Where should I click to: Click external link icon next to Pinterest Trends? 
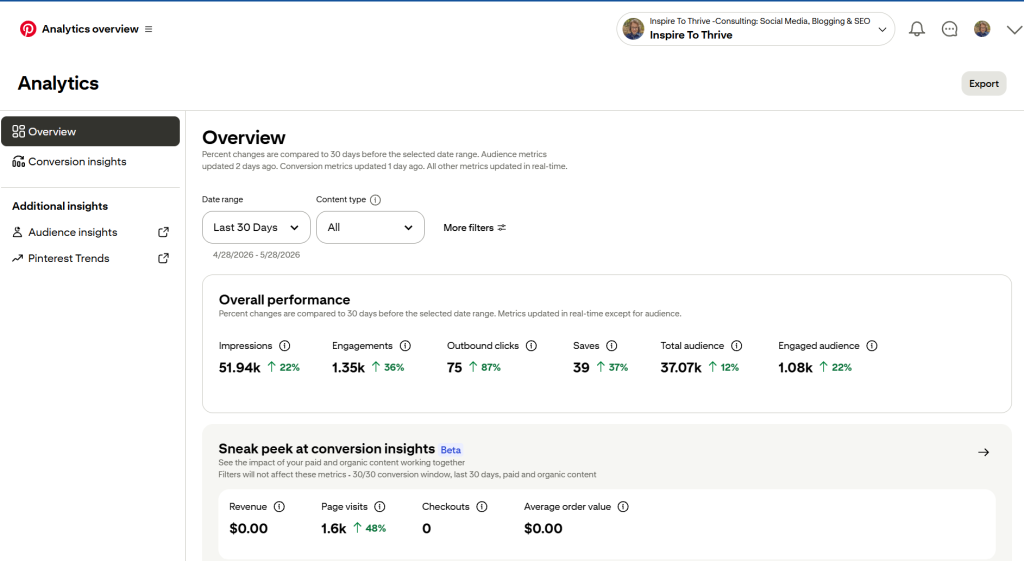(163, 258)
